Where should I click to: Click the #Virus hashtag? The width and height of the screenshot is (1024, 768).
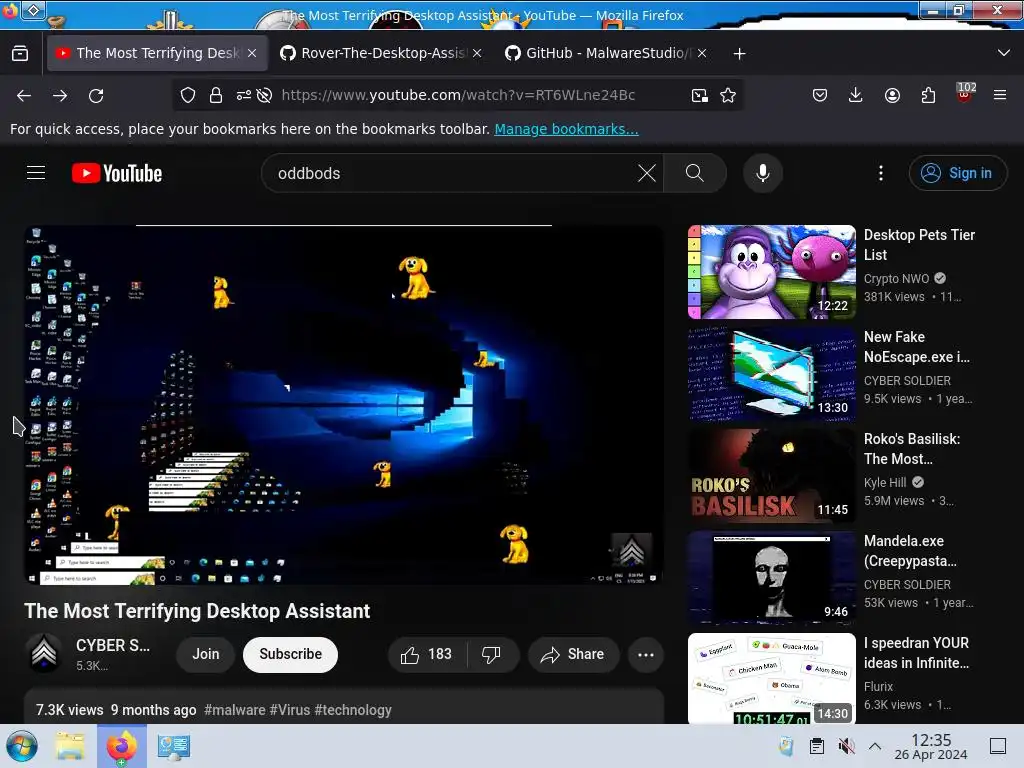(x=290, y=710)
